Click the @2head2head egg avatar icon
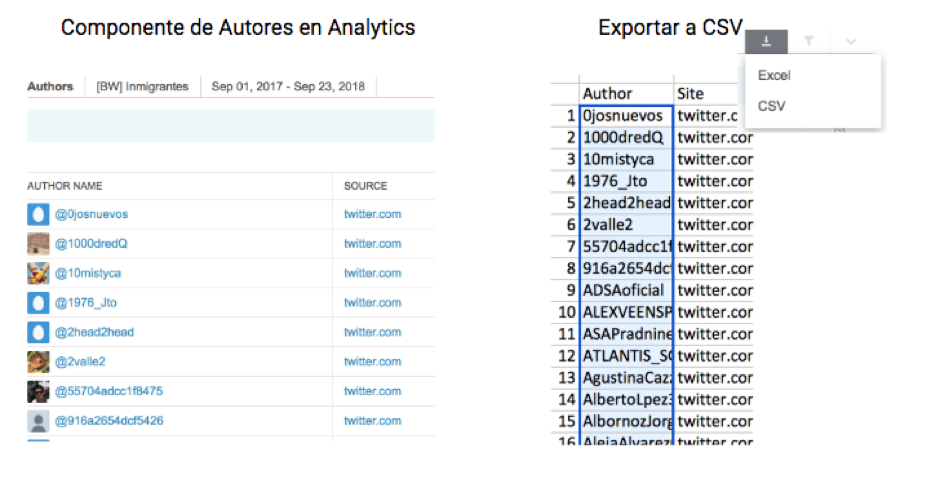939x487 pixels. point(38,332)
